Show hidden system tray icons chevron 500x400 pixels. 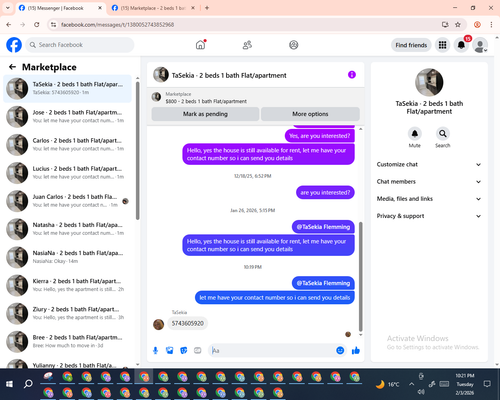412,384
